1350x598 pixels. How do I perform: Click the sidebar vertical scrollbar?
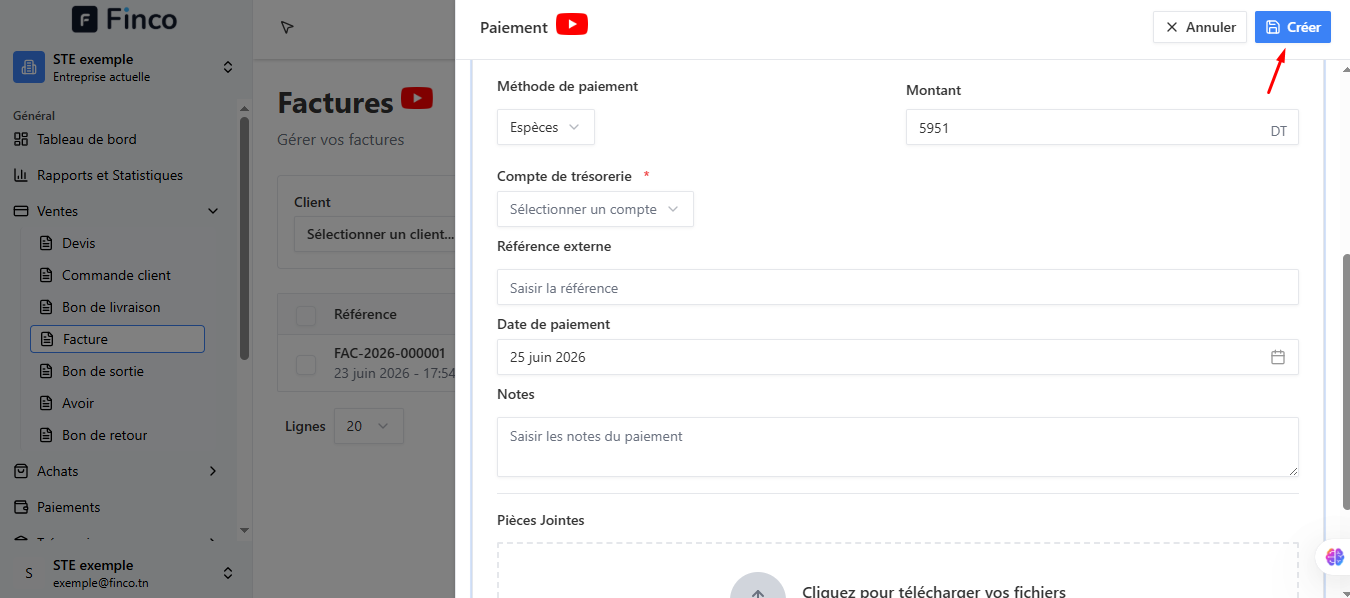(x=244, y=239)
